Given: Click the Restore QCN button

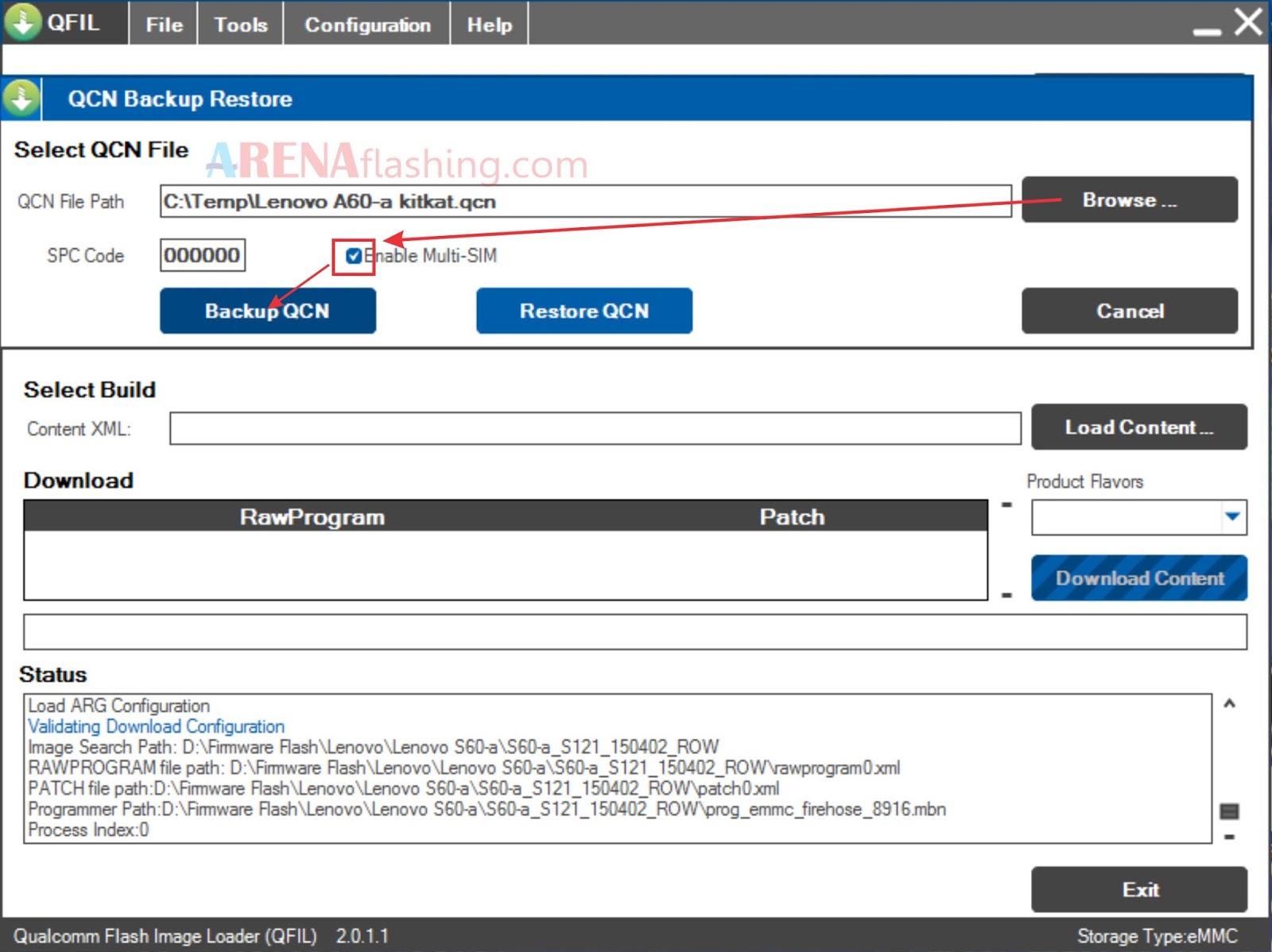Looking at the screenshot, I should point(584,311).
